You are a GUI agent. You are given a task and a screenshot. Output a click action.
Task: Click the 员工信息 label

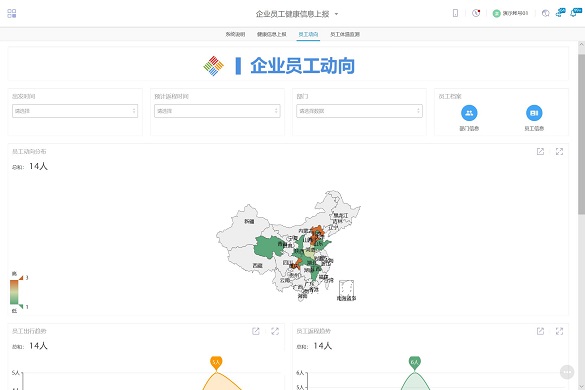point(534,128)
